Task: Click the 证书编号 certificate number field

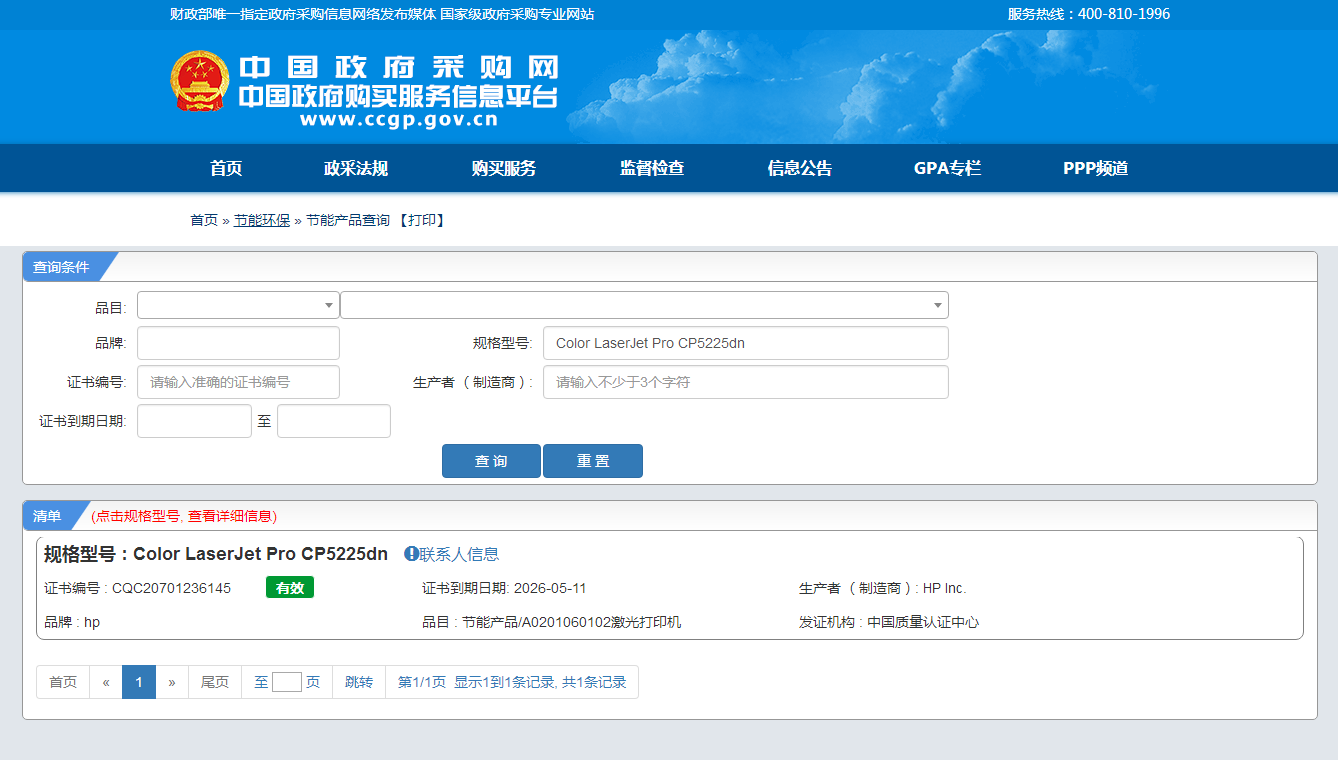Action: pyautogui.click(x=238, y=382)
